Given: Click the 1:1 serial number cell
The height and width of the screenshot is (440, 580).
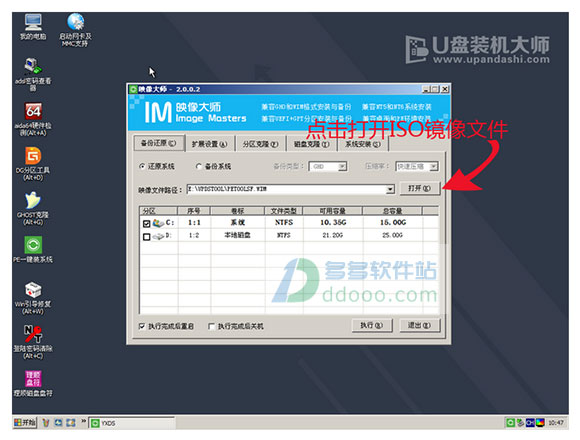Looking at the screenshot, I should 194,223.
